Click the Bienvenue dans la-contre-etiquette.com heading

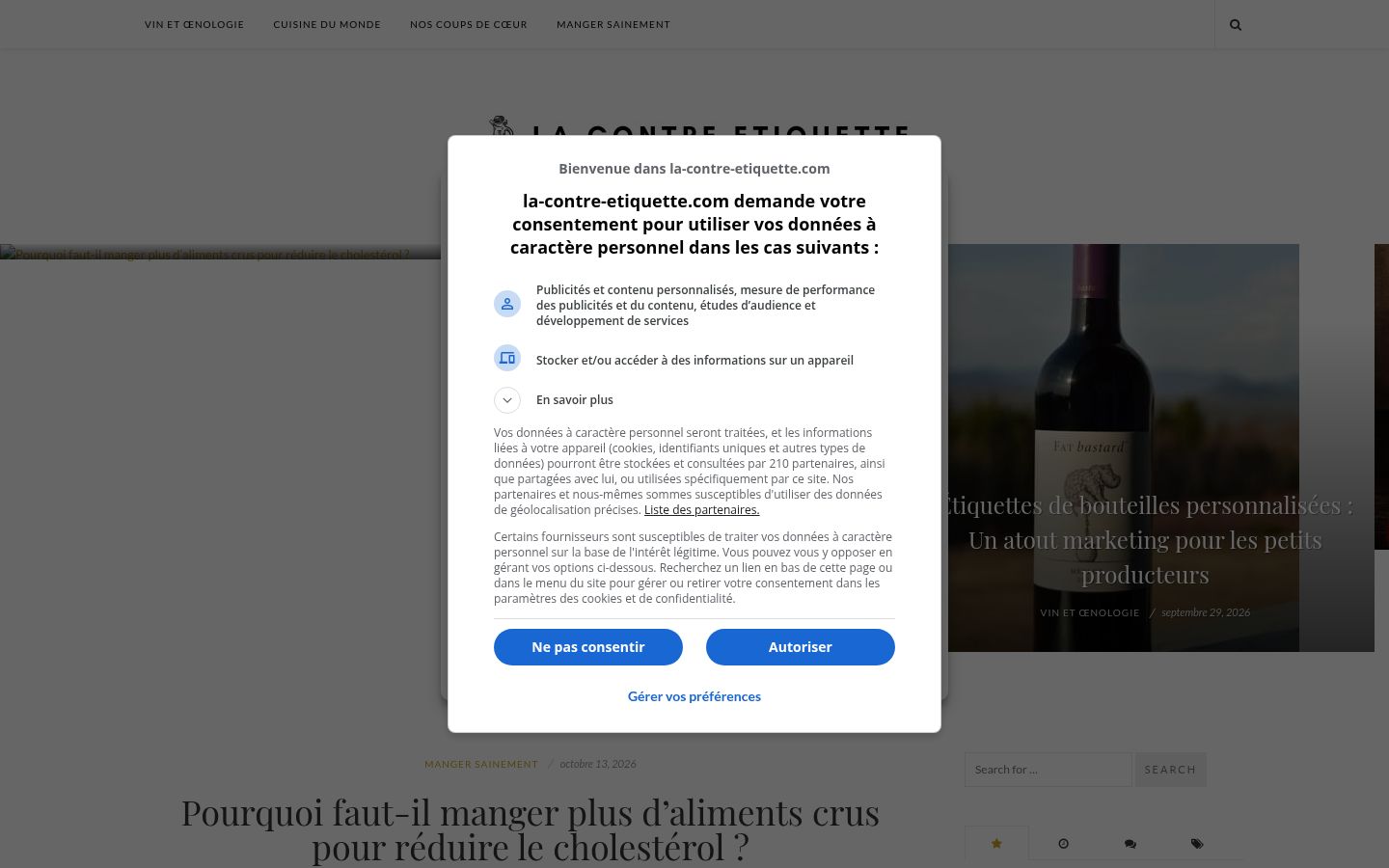click(694, 169)
